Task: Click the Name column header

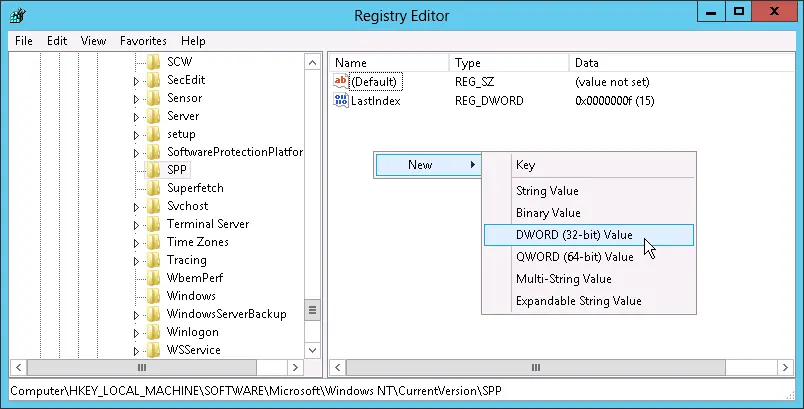Action: [389, 63]
